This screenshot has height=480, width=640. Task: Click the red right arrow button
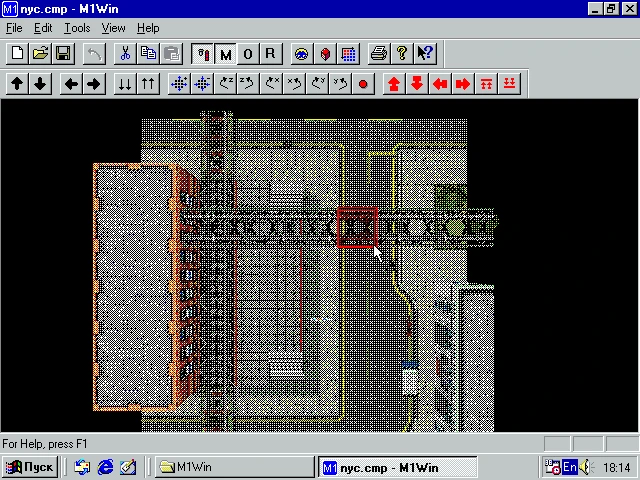(463, 84)
